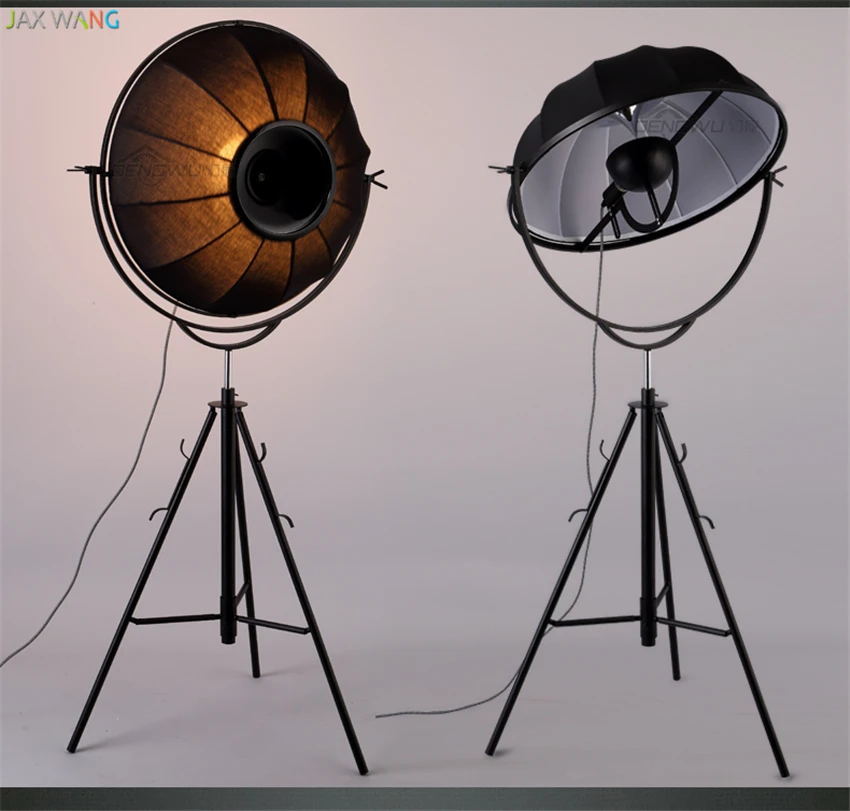Viewport: 850px width, 811px height.
Task: Click right lamp's left-side pivot knob
Action: tap(501, 169)
